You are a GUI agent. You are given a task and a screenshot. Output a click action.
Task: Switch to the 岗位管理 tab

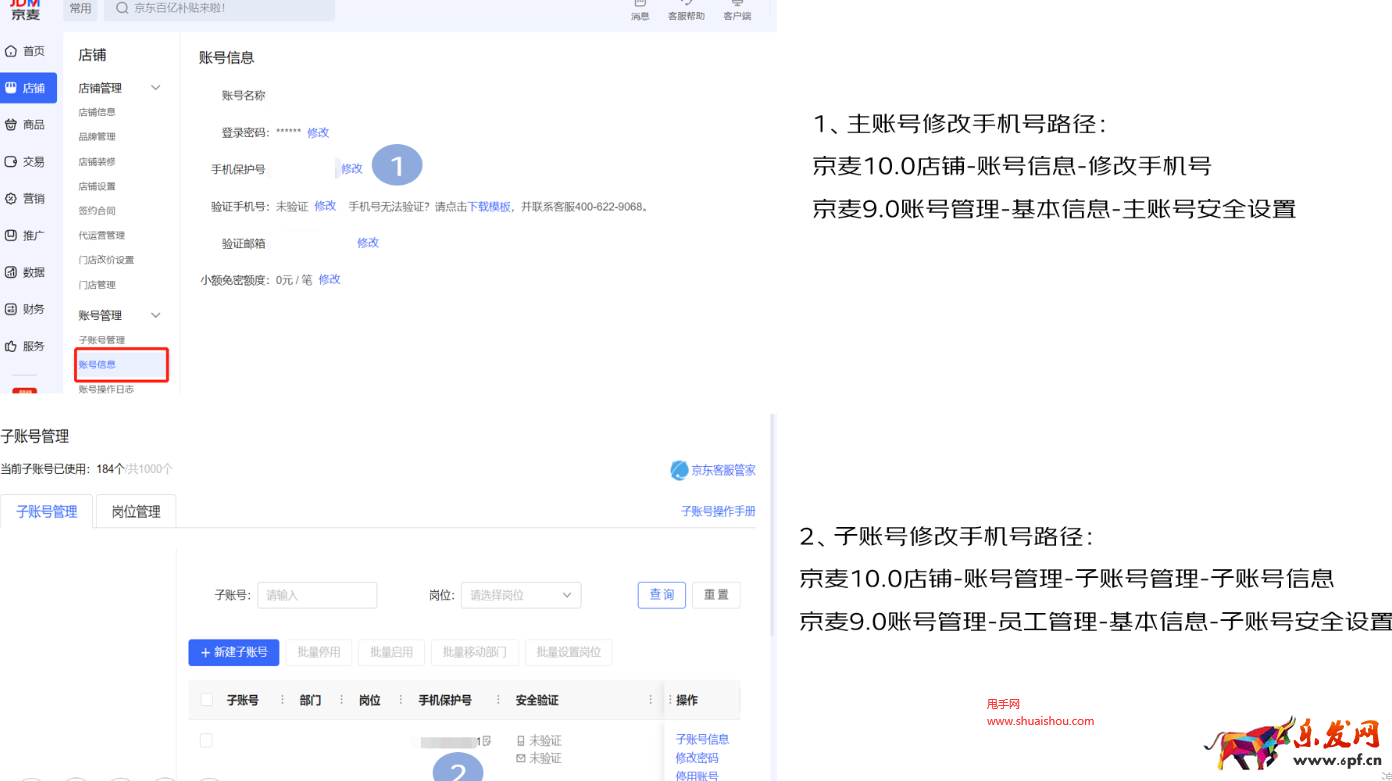(135, 510)
